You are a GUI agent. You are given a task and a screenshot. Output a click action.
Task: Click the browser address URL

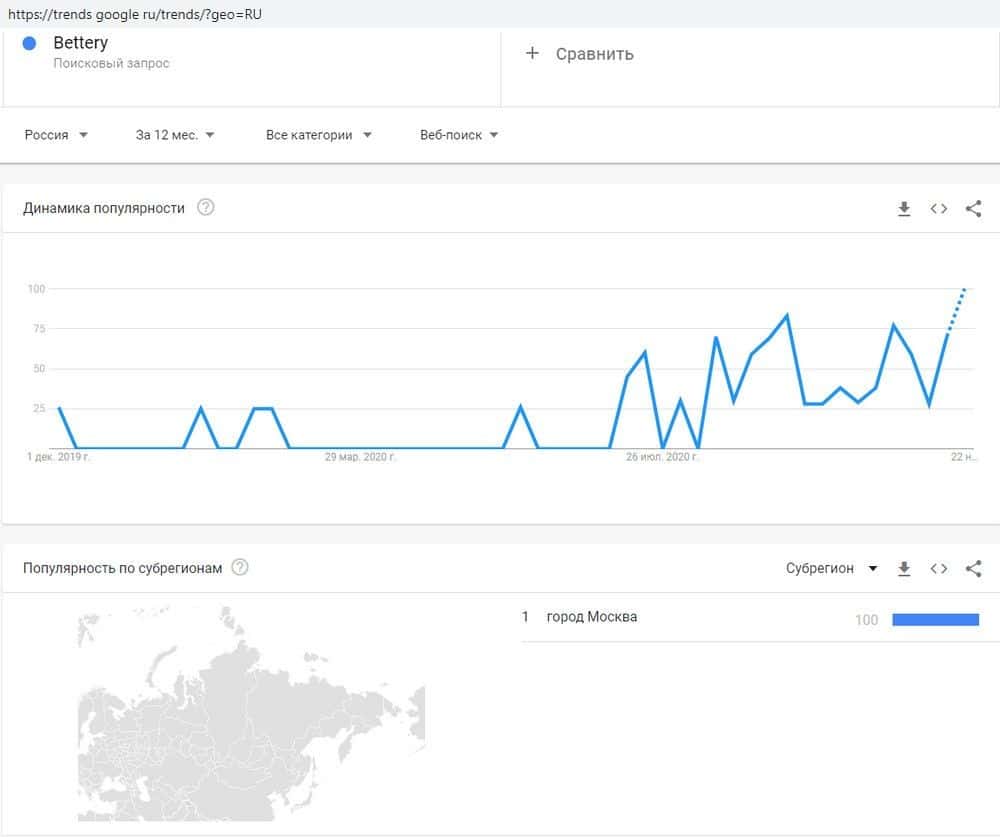point(135,15)
